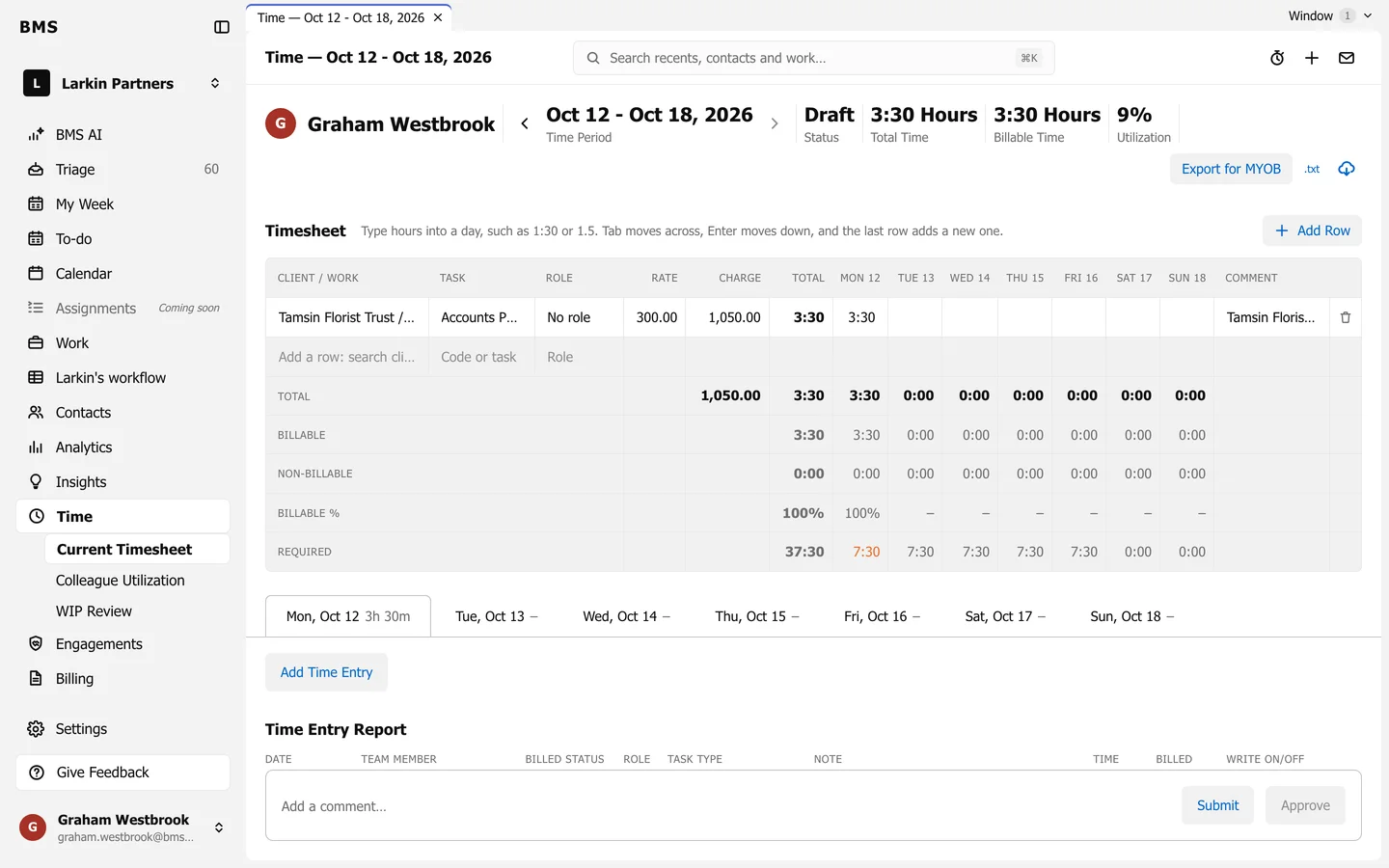Open Engagements section
Screen dimensions: 1389x868
pos(123,644)
